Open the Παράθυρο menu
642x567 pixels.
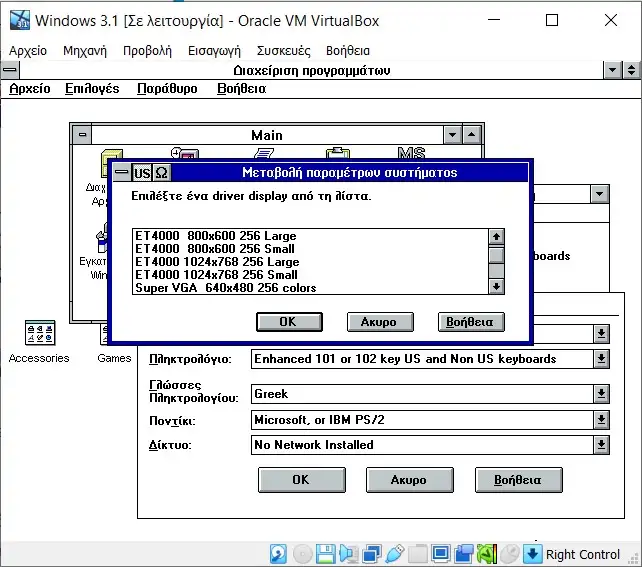[x=167, y=88]
